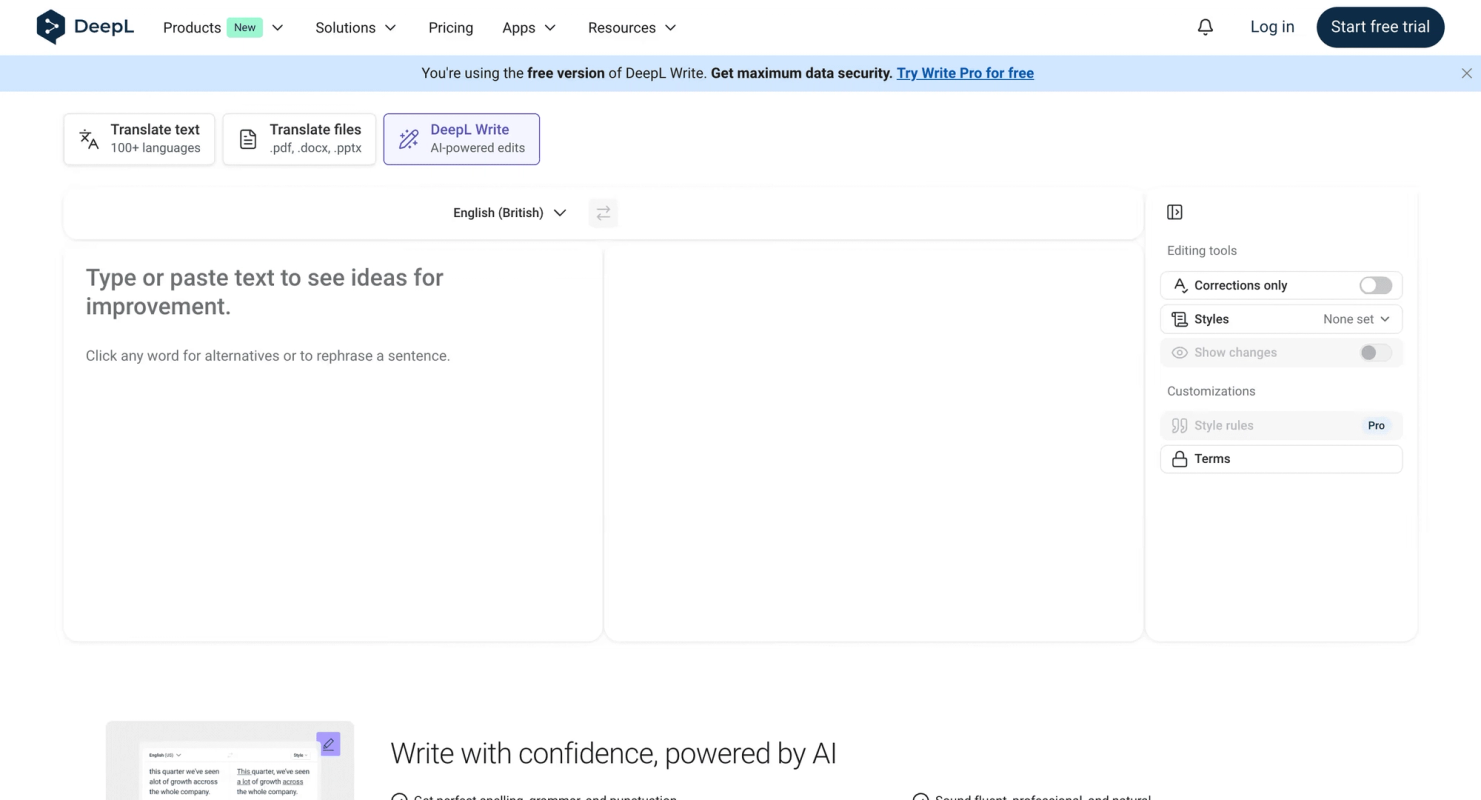Click the Log in link

1272,27
